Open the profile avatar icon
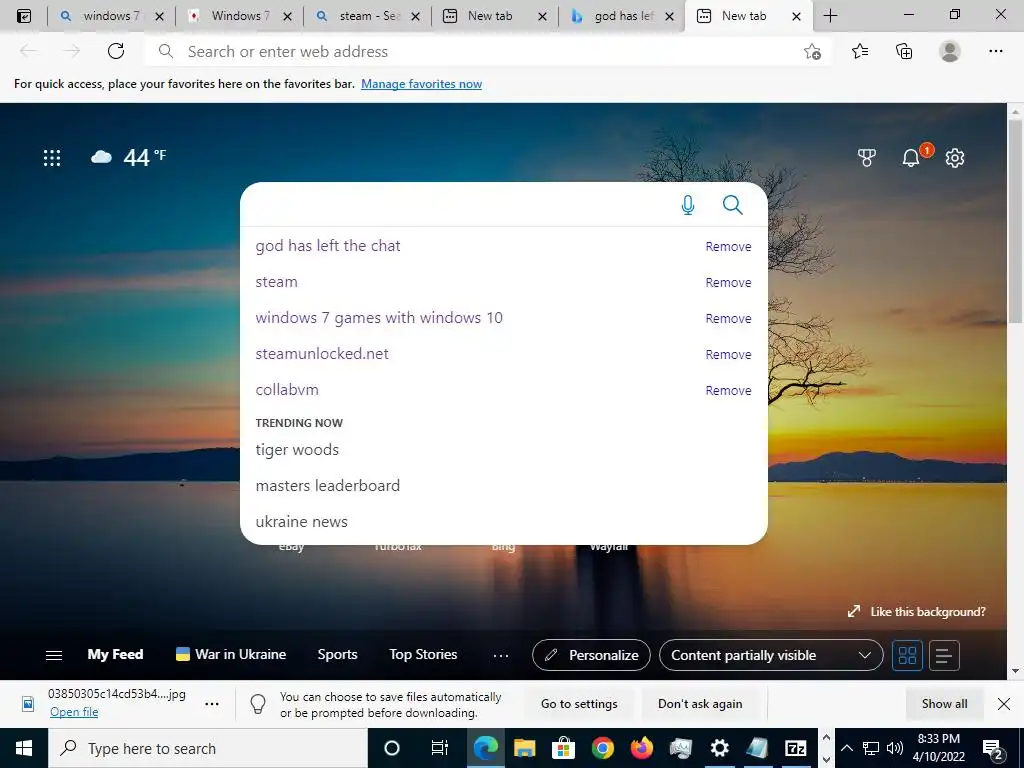 tap(950, 51)
